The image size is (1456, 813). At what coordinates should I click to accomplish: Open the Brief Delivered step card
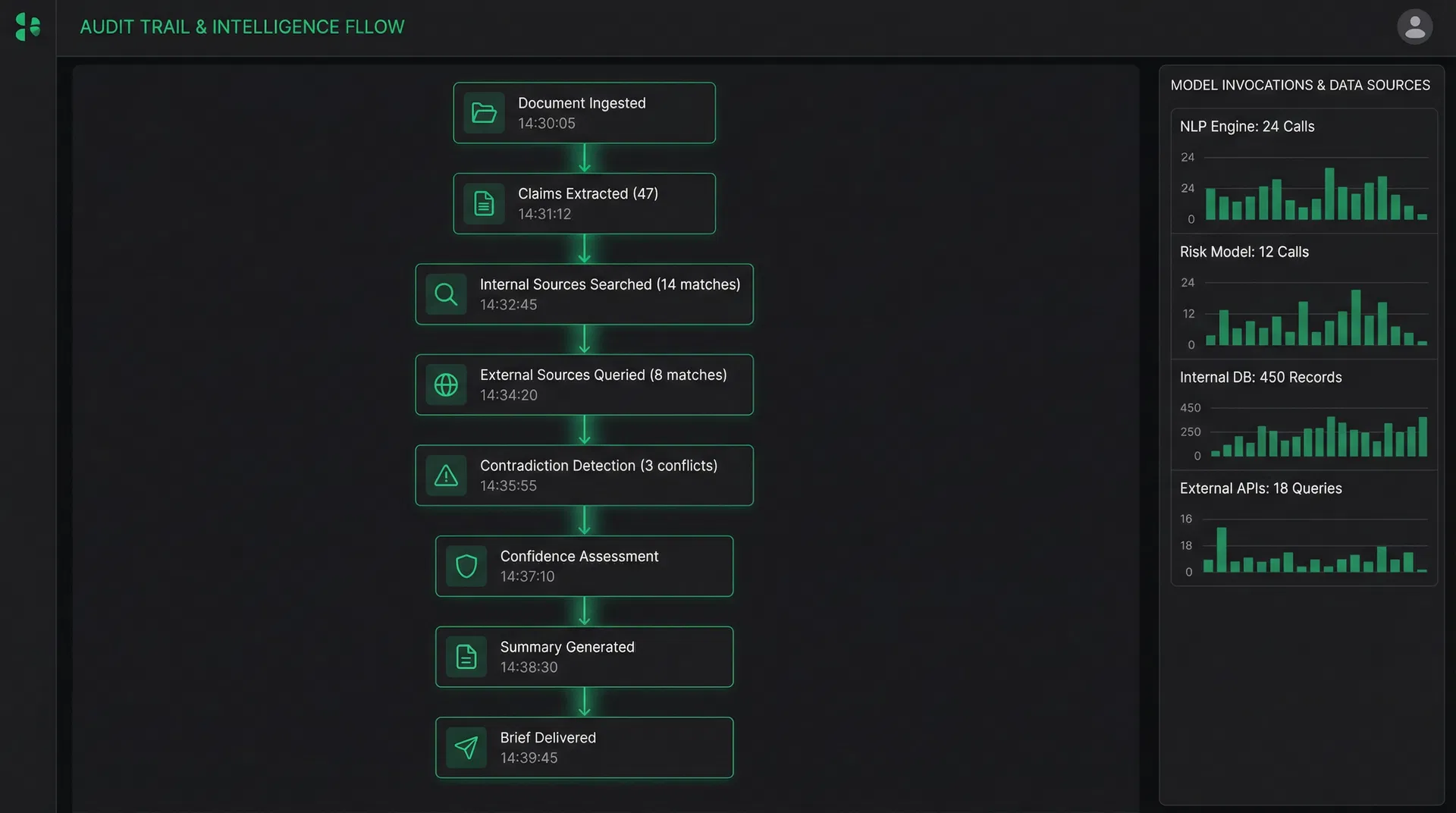(x=584, y=747)
